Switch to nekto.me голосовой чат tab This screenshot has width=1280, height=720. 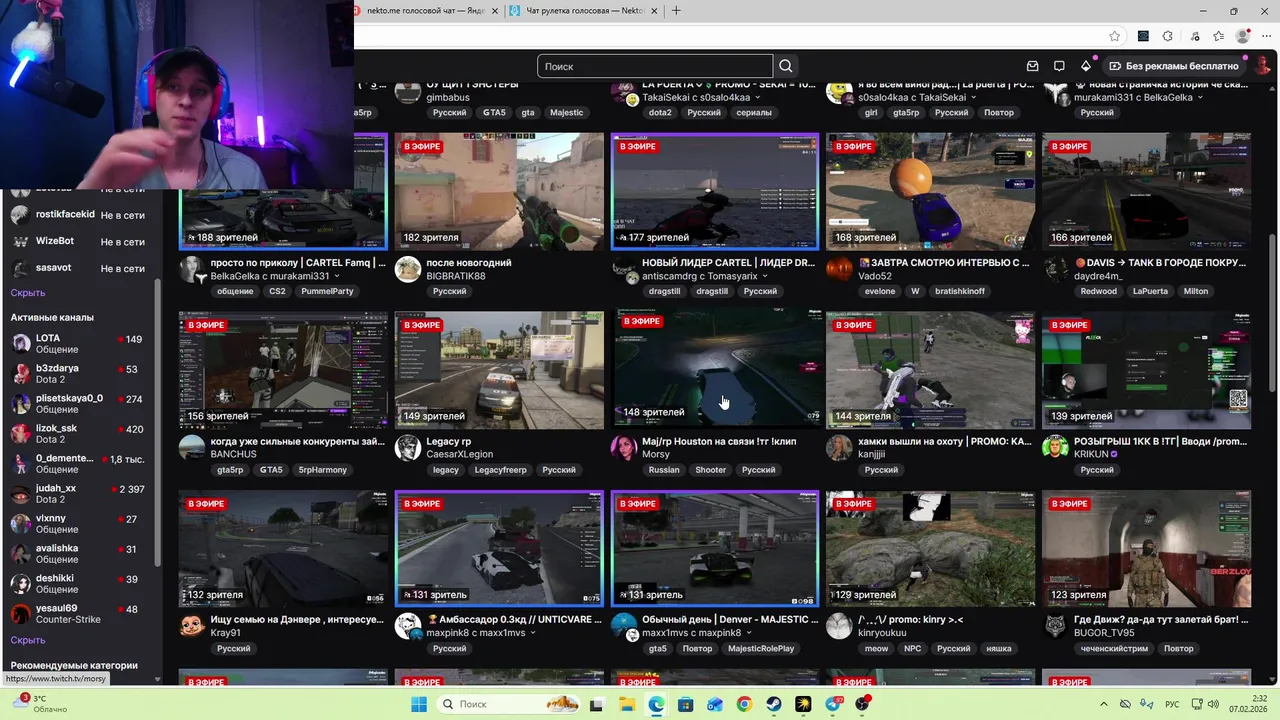pos(426,11)
